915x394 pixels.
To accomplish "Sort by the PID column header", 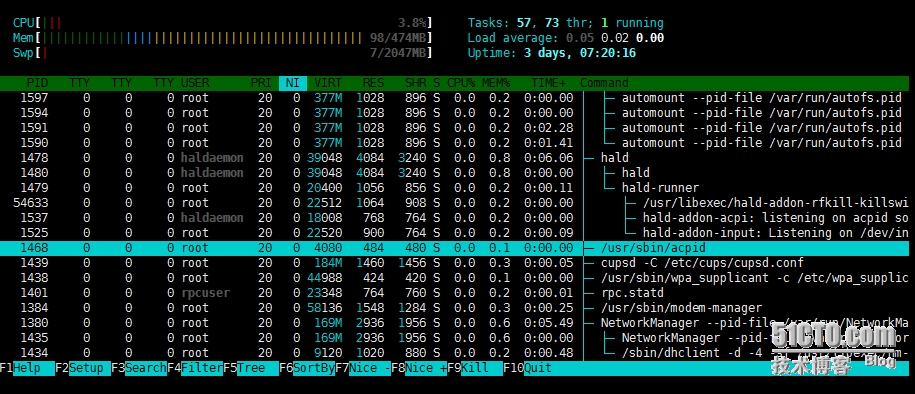I will click(37, 83).
